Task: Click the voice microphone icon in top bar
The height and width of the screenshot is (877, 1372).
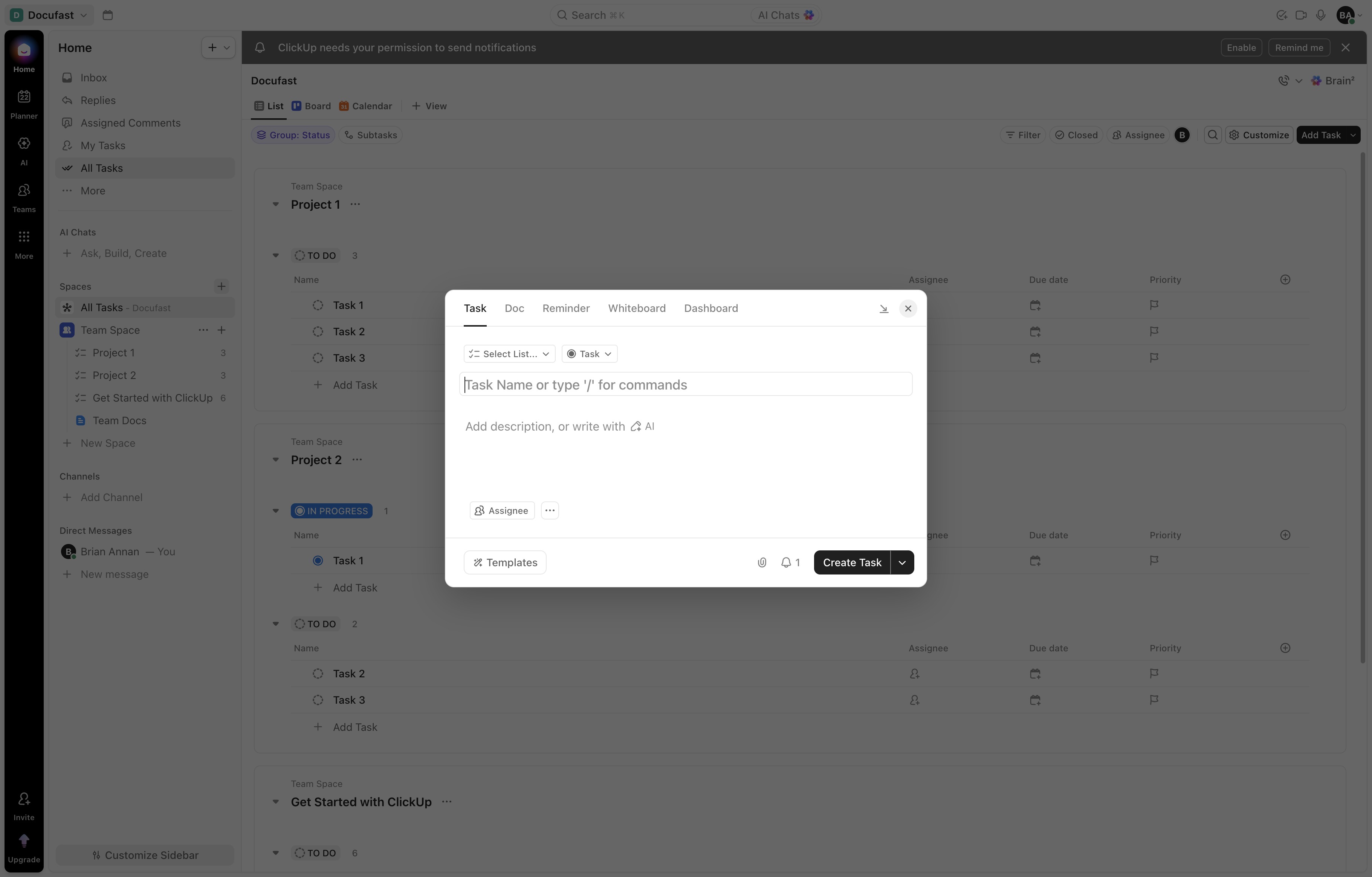Action: pos(1320,15)
